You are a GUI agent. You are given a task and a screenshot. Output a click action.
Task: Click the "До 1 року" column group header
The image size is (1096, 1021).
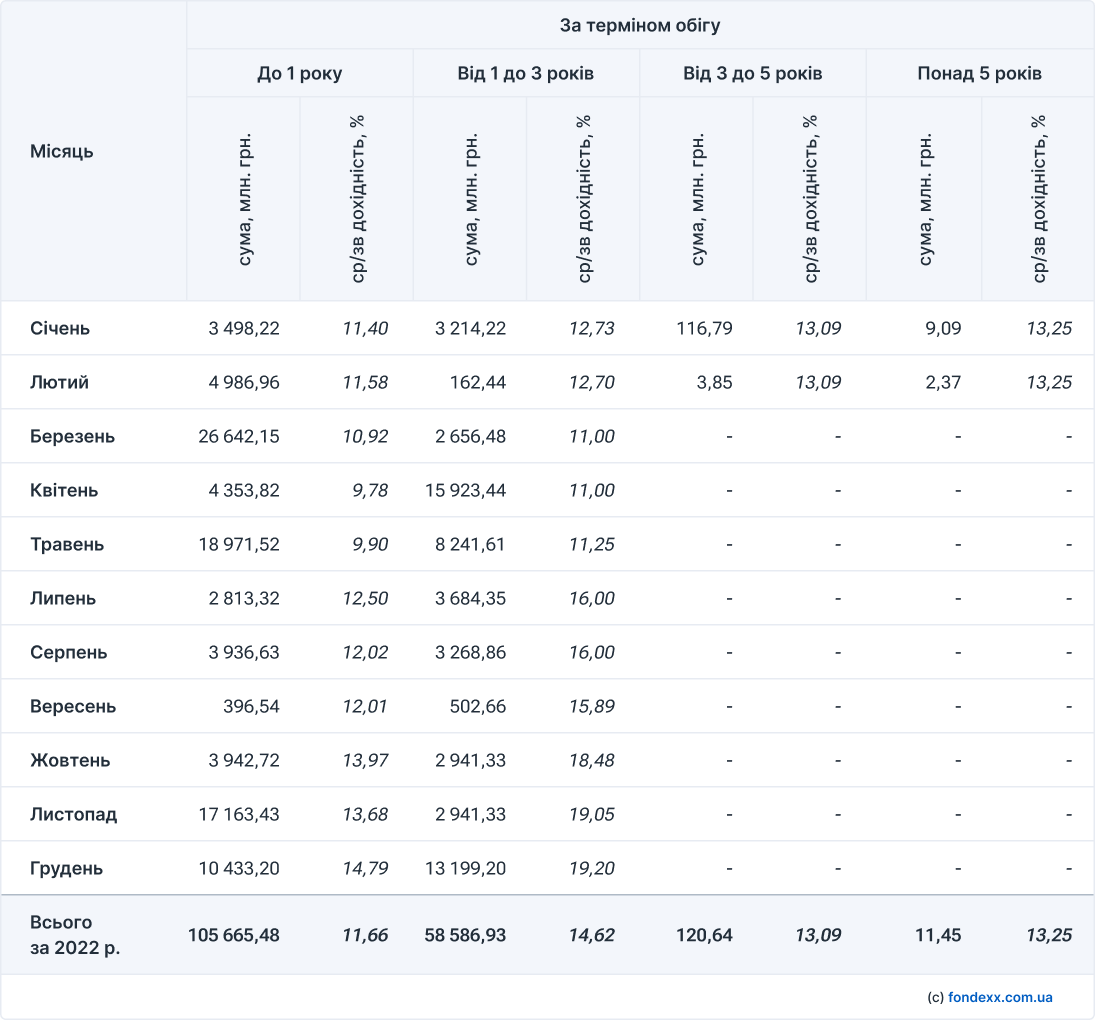pyautogui.click(x=299, y=74)
